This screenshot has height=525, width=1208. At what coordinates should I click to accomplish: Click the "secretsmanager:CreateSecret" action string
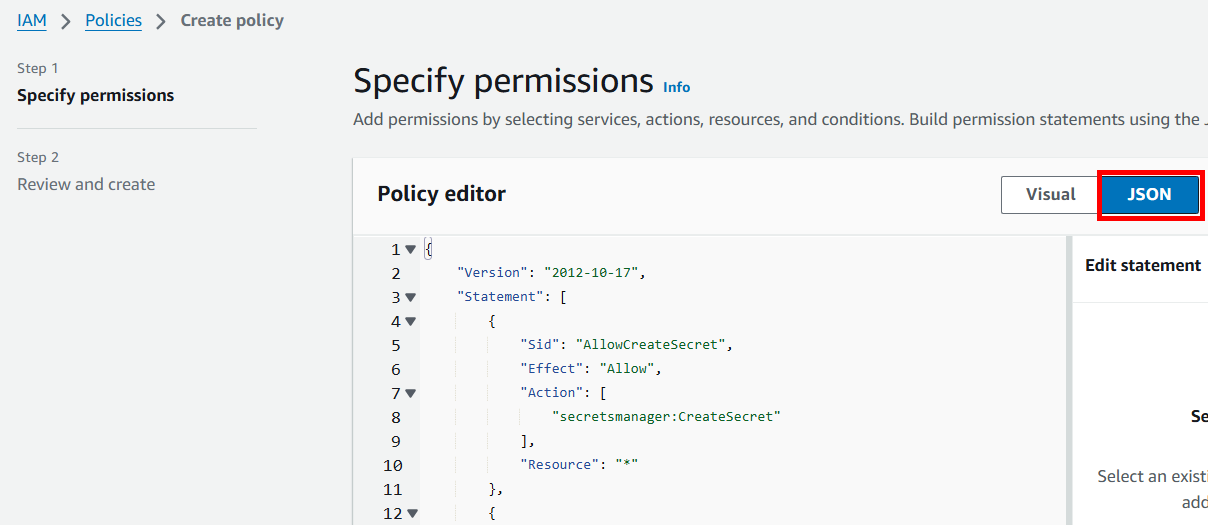pos(666,417)
